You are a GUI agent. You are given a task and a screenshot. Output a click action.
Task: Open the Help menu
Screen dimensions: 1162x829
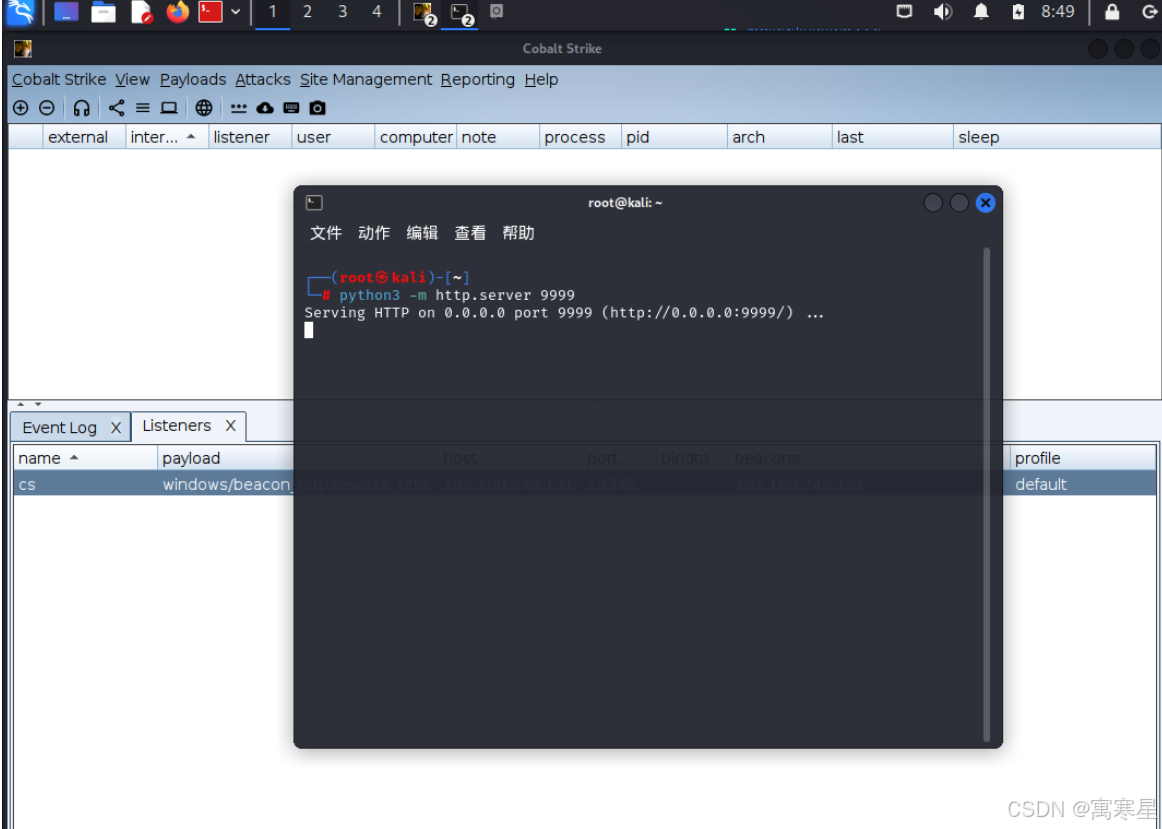pos(541,79)
